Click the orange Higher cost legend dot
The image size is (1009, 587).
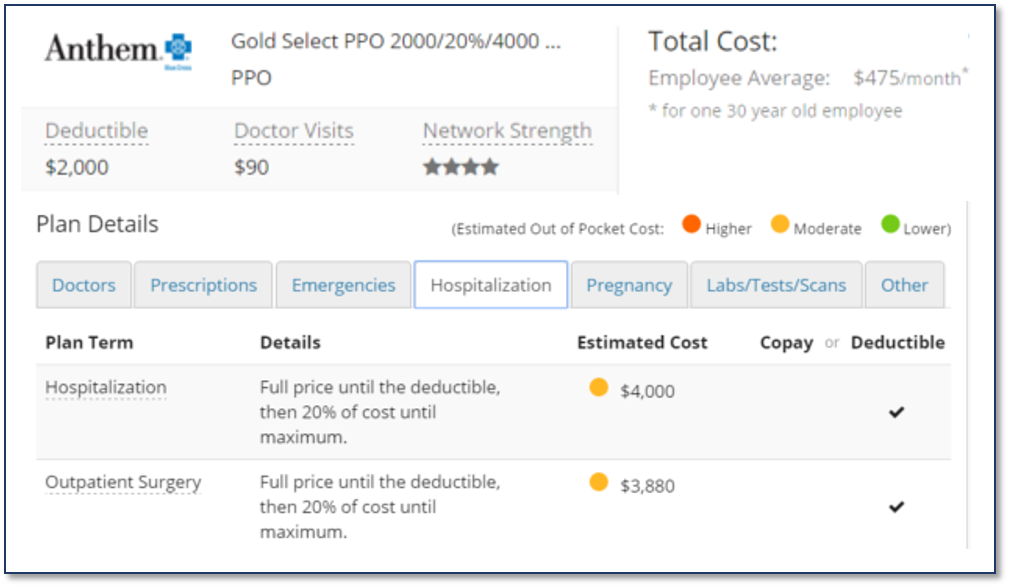[x=691, y=224]
